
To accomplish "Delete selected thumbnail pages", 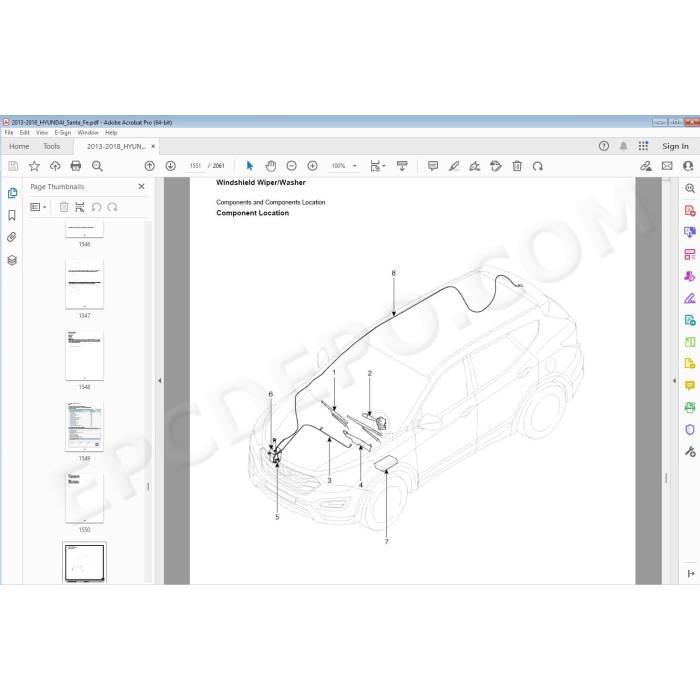I will (x=64, y=207).
